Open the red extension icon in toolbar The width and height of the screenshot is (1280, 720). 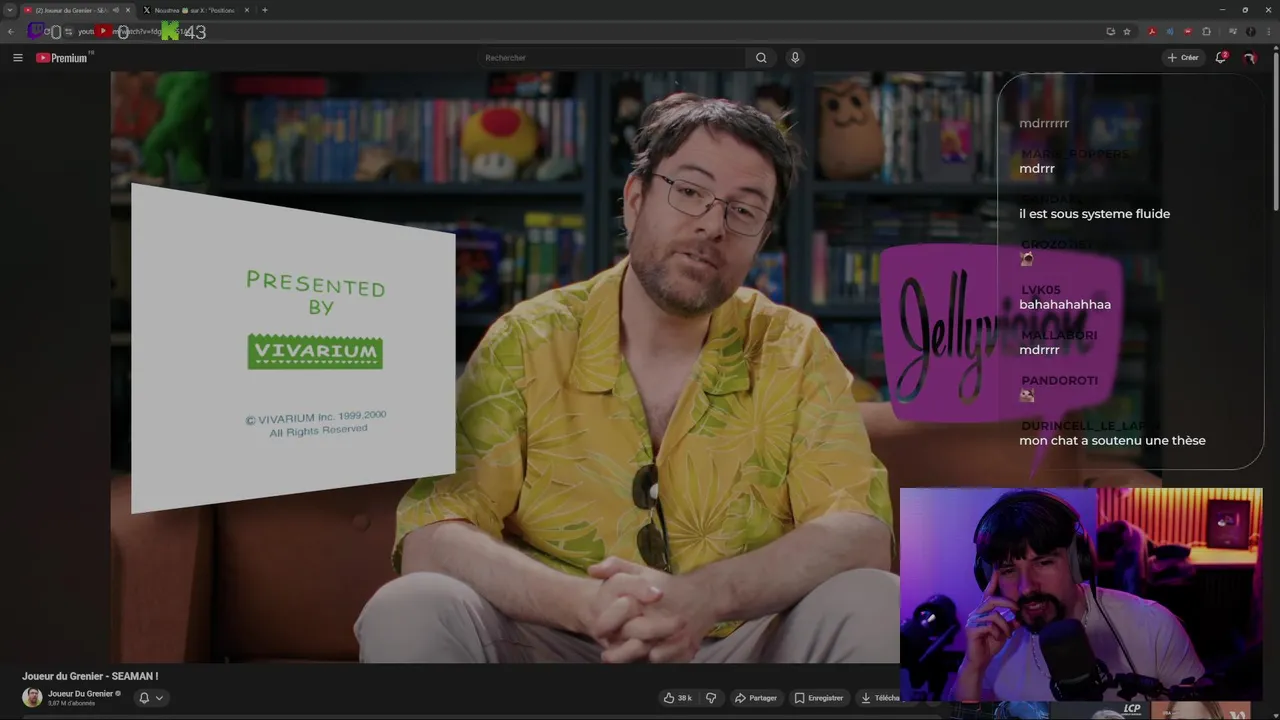click(x=1188, y=32)
